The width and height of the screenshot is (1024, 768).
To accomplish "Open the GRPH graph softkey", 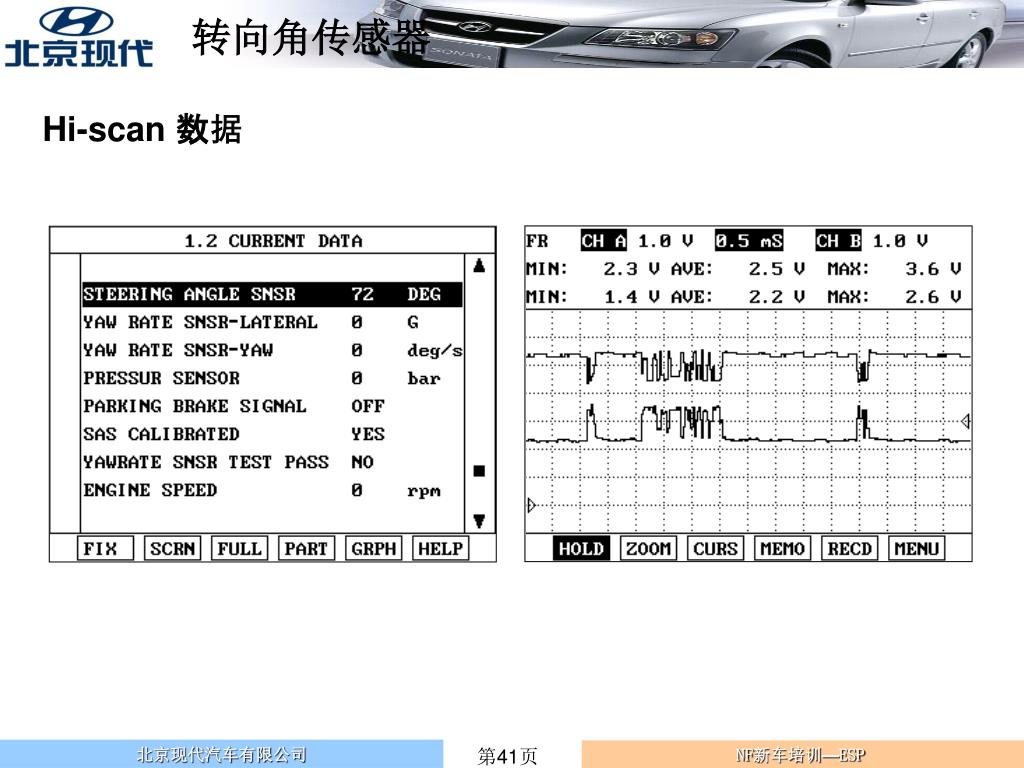I will point(374,549).
